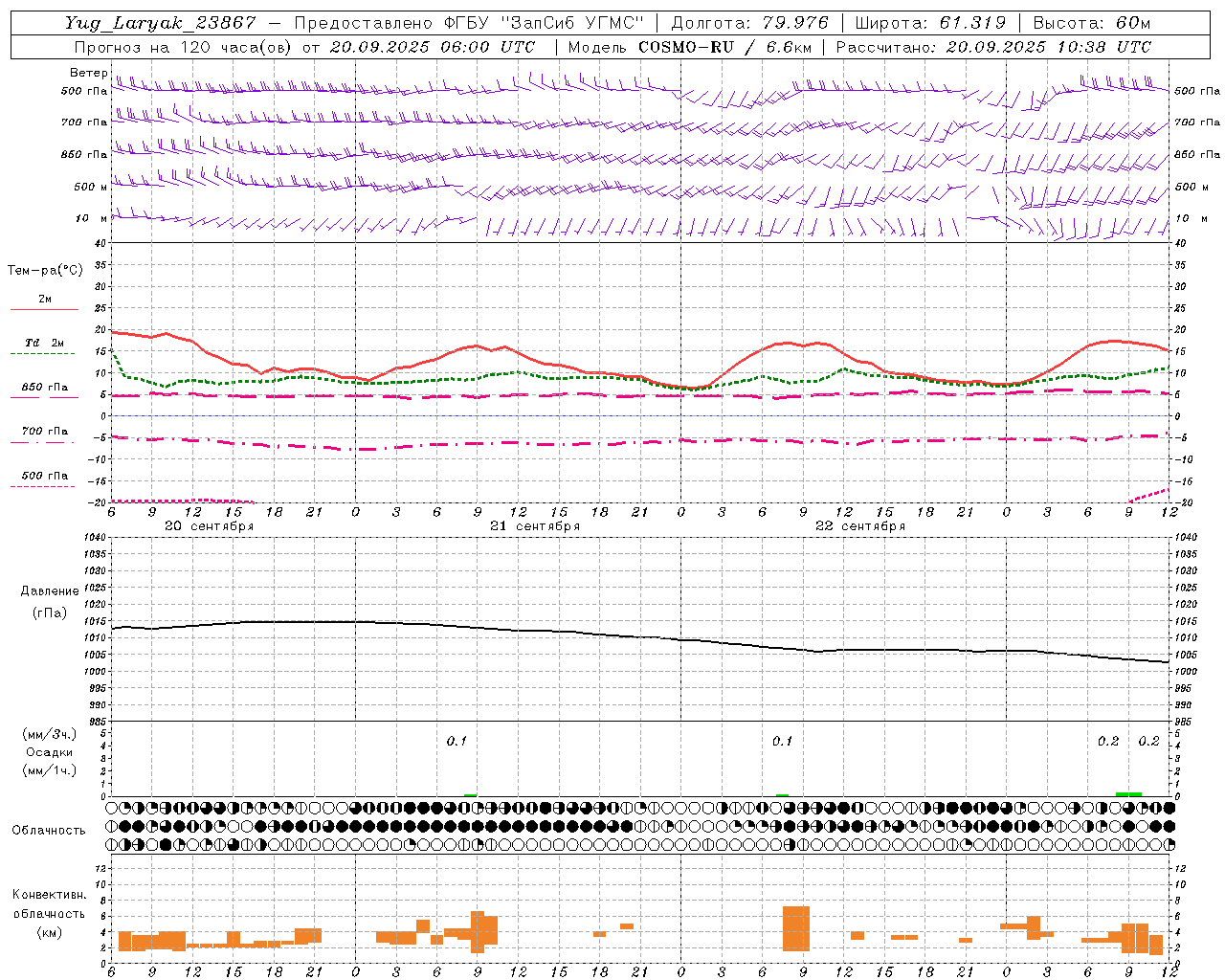Click the (мм/3ч.) precipitation unit label
This screenshot has width=1225, height=980.
pyautogui.click(x=50, y=734)
